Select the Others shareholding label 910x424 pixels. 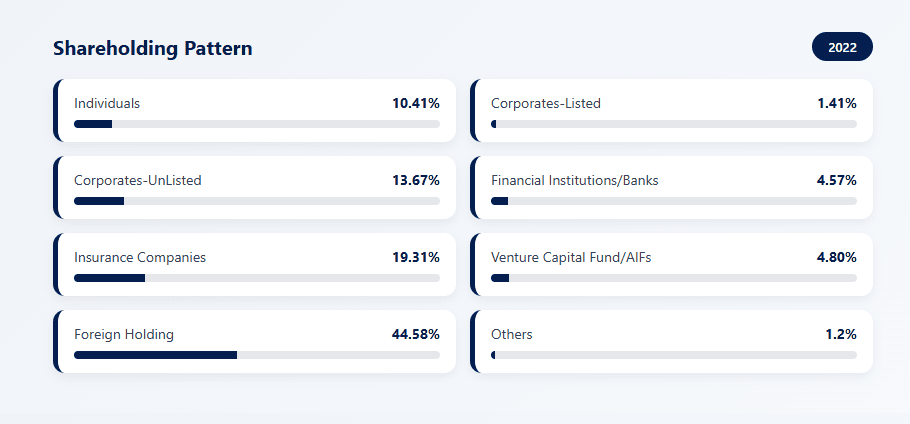pos(512,334)
